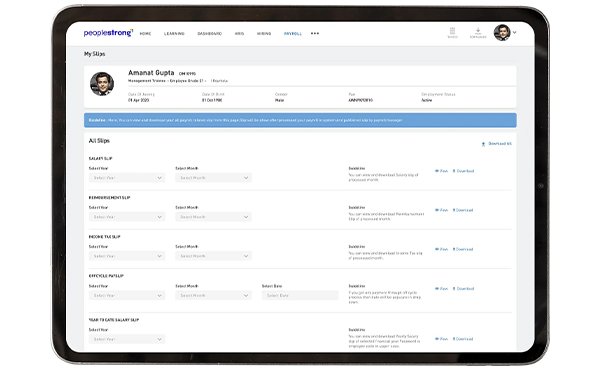Download the Reimbursement Slip
Screen dimensions: 600x370
463,210
